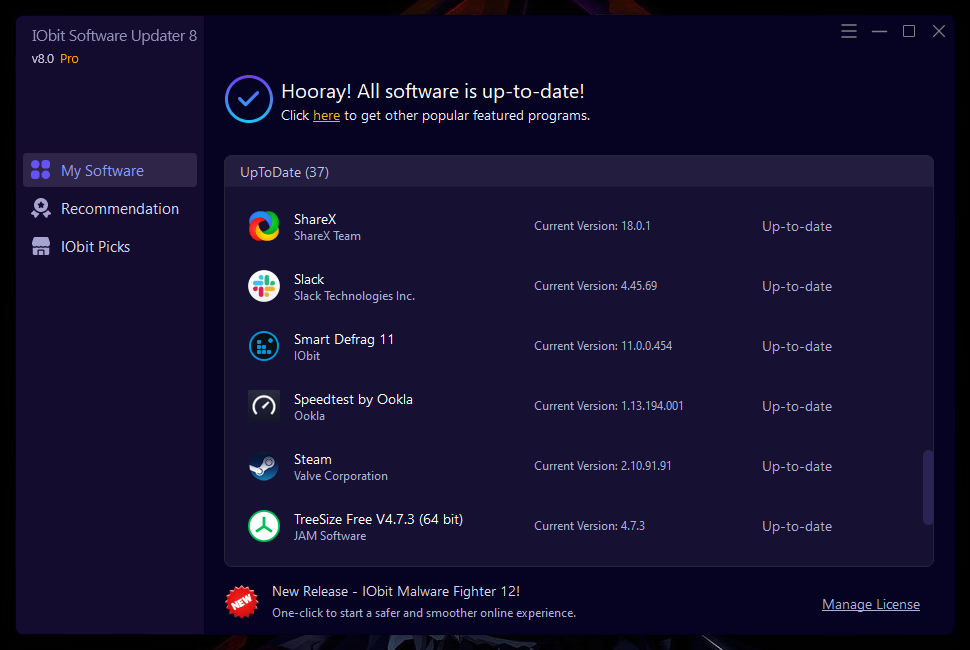Click the JAM Software publisher text
This screenshot has width=970, height=650.
[330, 536]
